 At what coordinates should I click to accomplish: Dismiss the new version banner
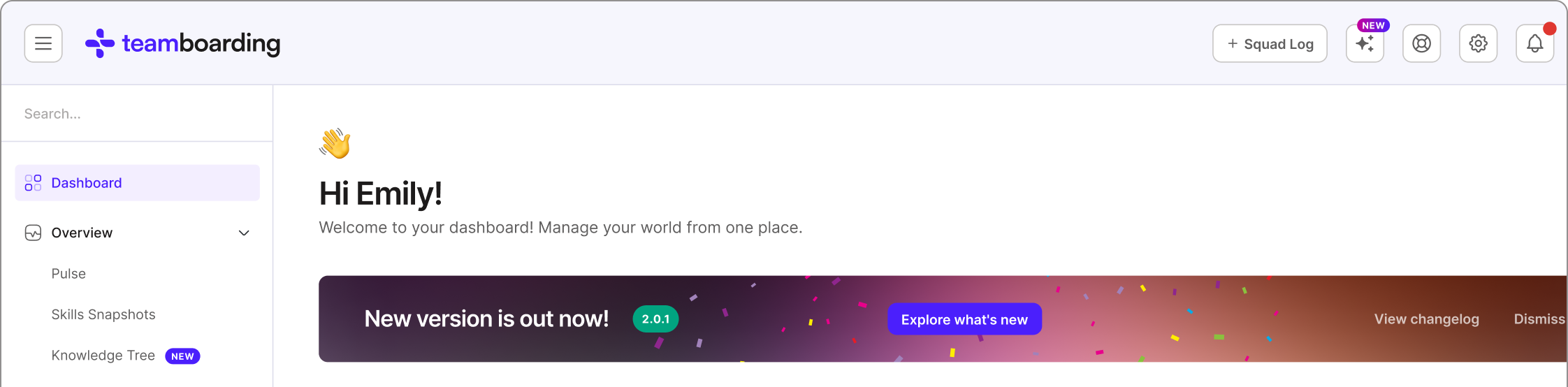tap(1539, 319)
